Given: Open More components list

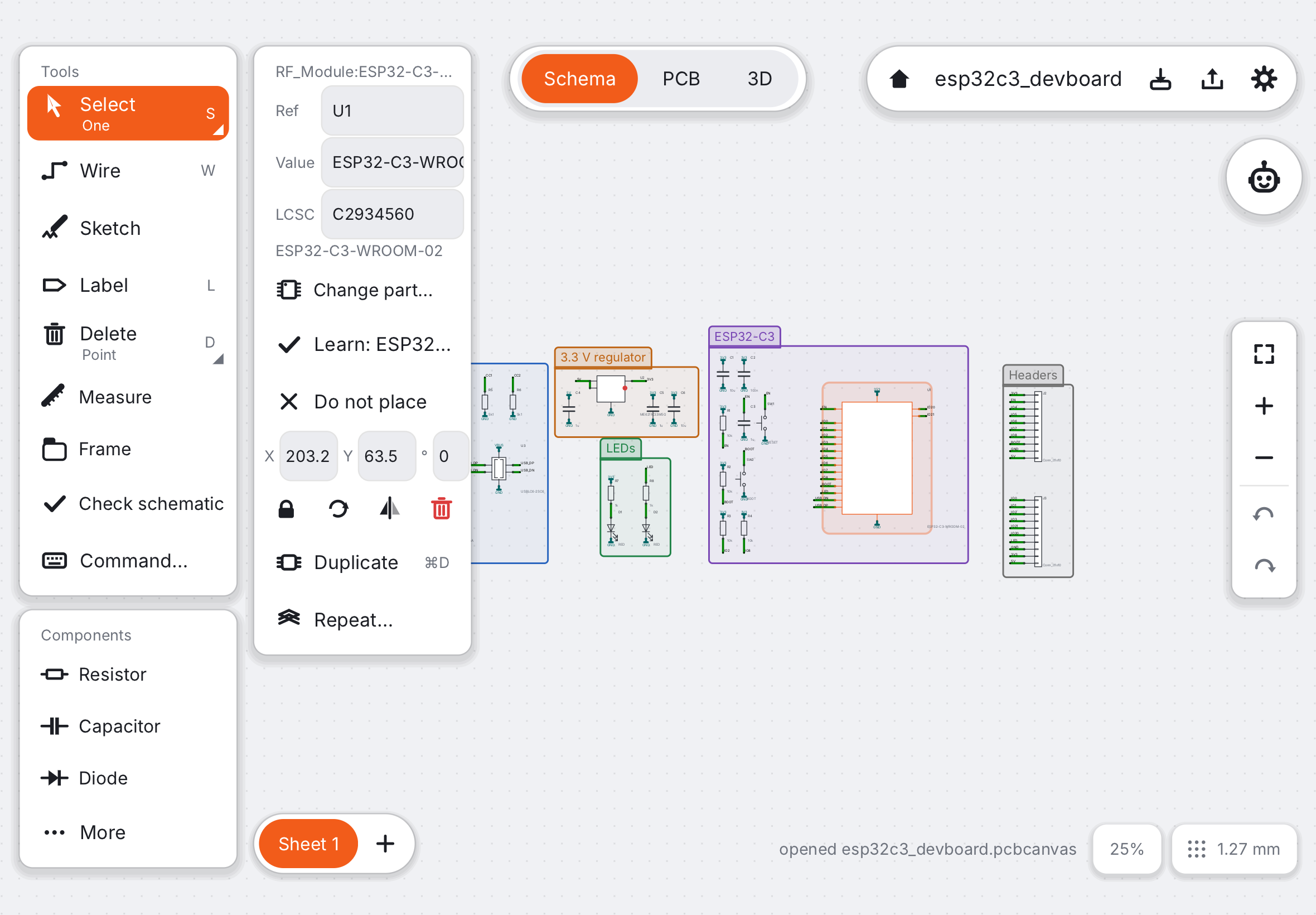Looking at the screenshot, I should coord(128,832).
